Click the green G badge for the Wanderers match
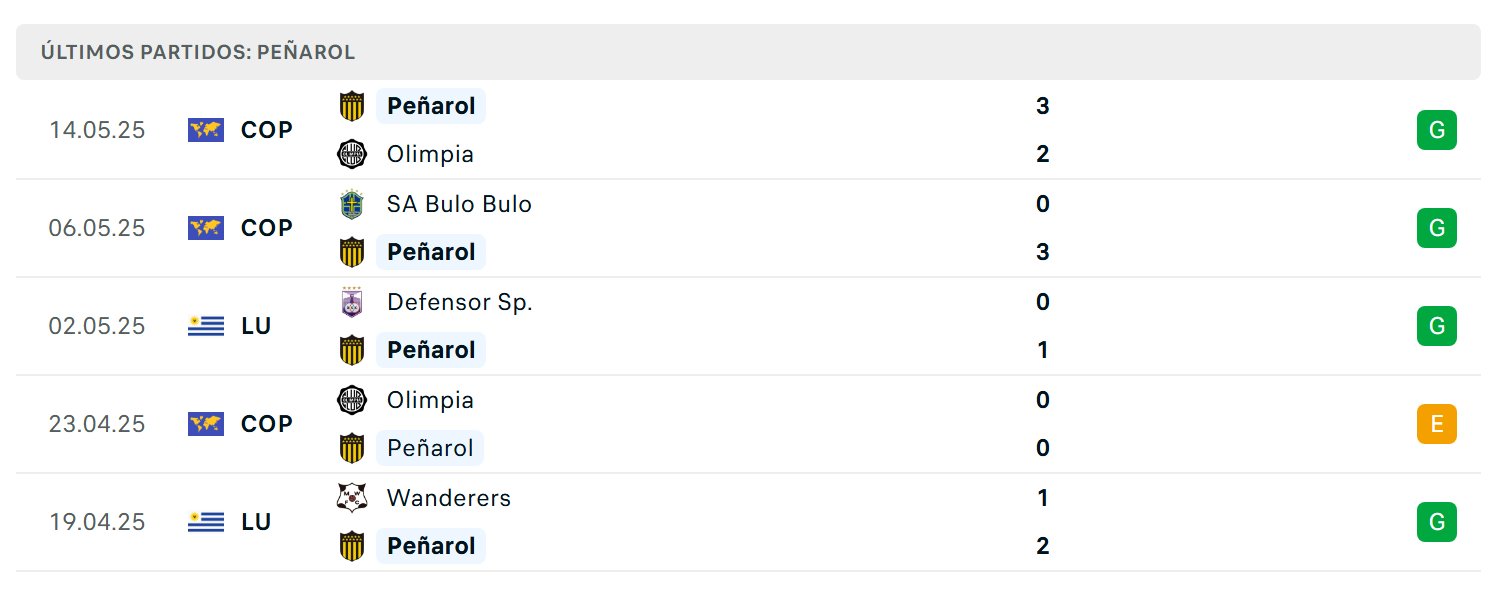Screen dimensions: 1498x592 point(1436,522)
